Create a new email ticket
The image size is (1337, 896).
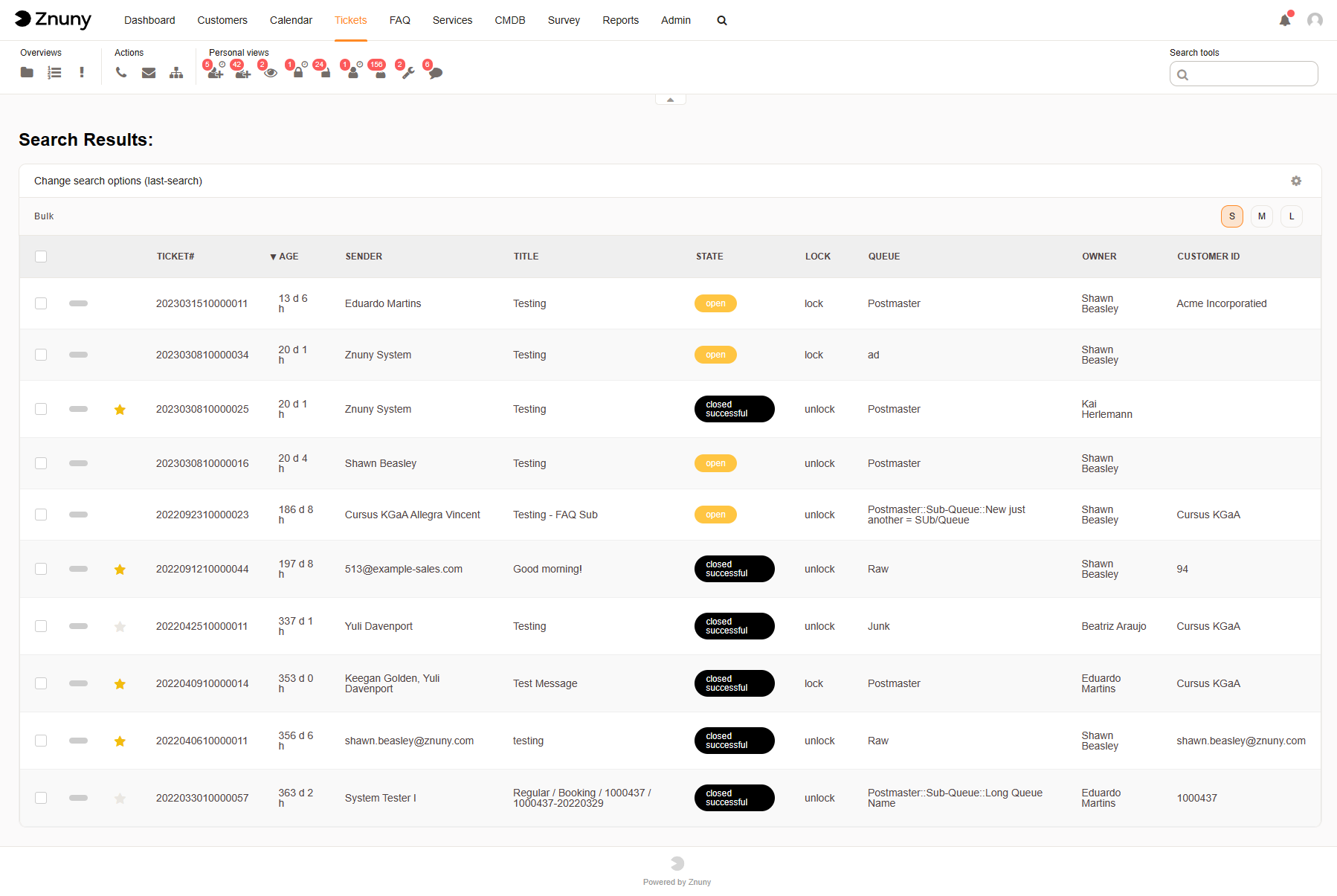pyautogui.click(x=148, y=72)
